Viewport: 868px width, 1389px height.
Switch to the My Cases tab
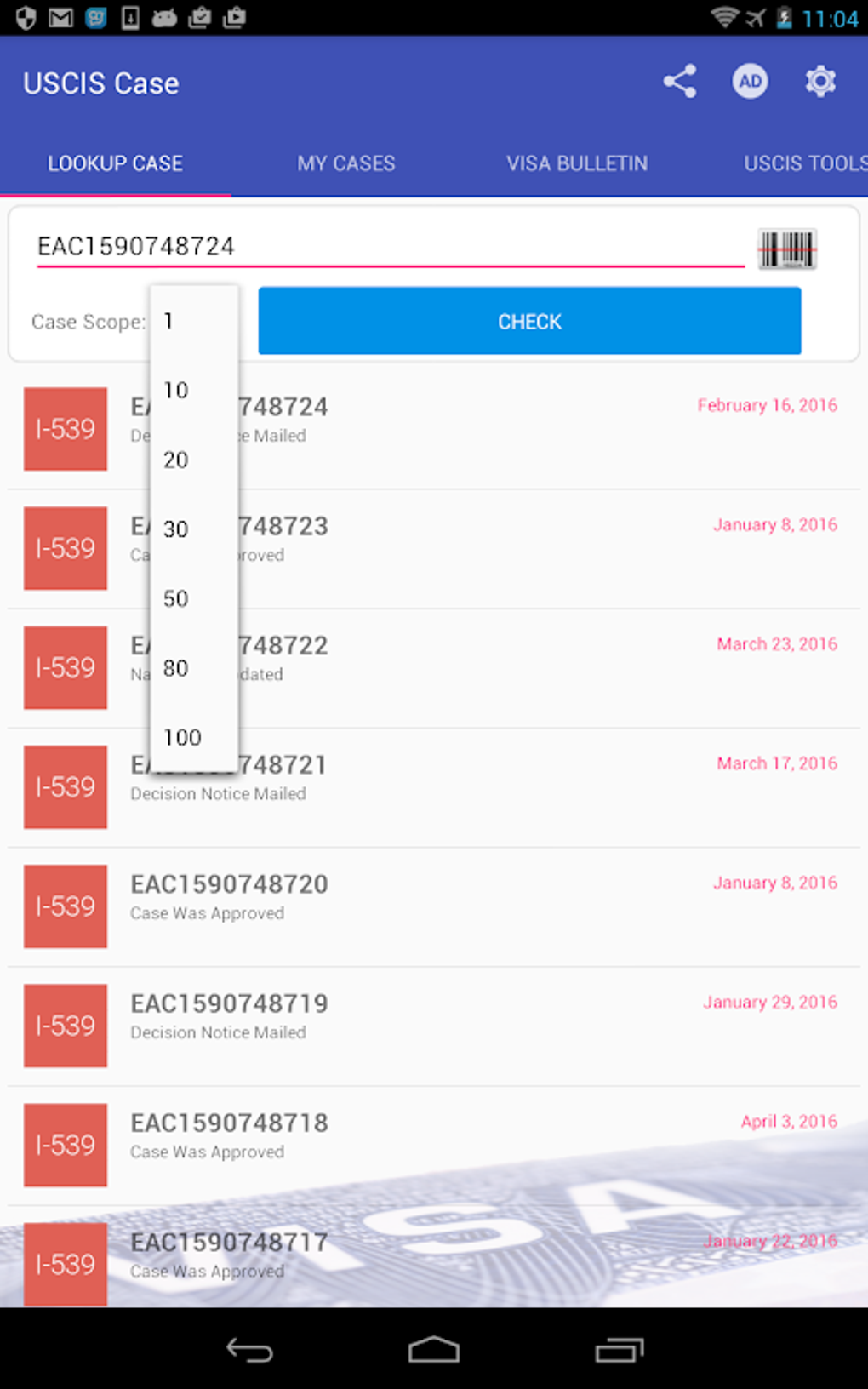[x=345, y=163]
